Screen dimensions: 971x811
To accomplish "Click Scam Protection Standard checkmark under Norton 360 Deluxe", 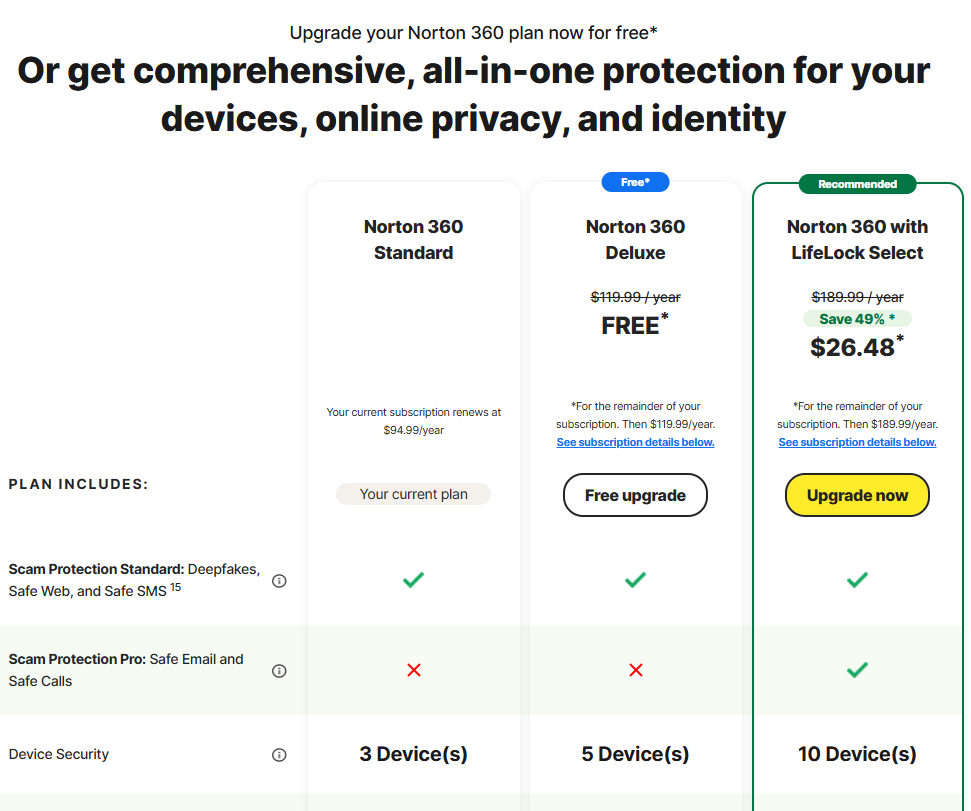I will coord(636,580).
